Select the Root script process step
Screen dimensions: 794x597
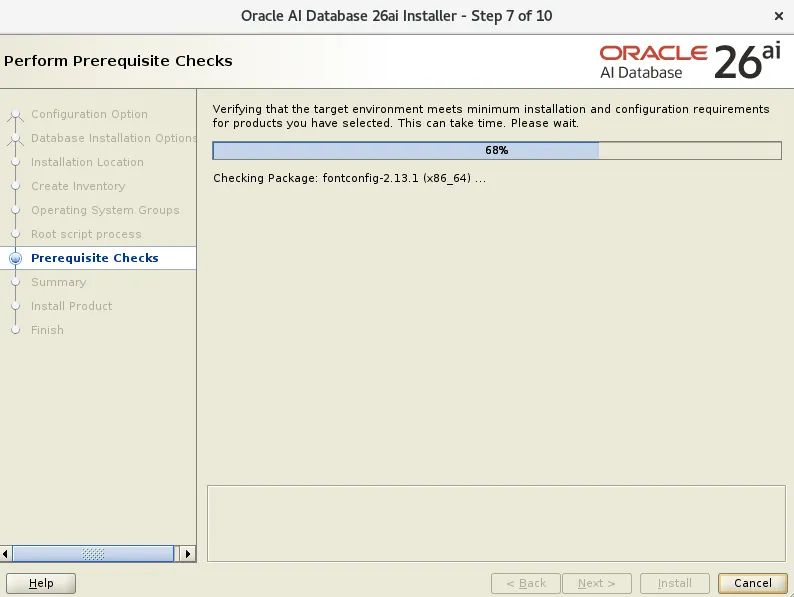[x=86, y=234]
